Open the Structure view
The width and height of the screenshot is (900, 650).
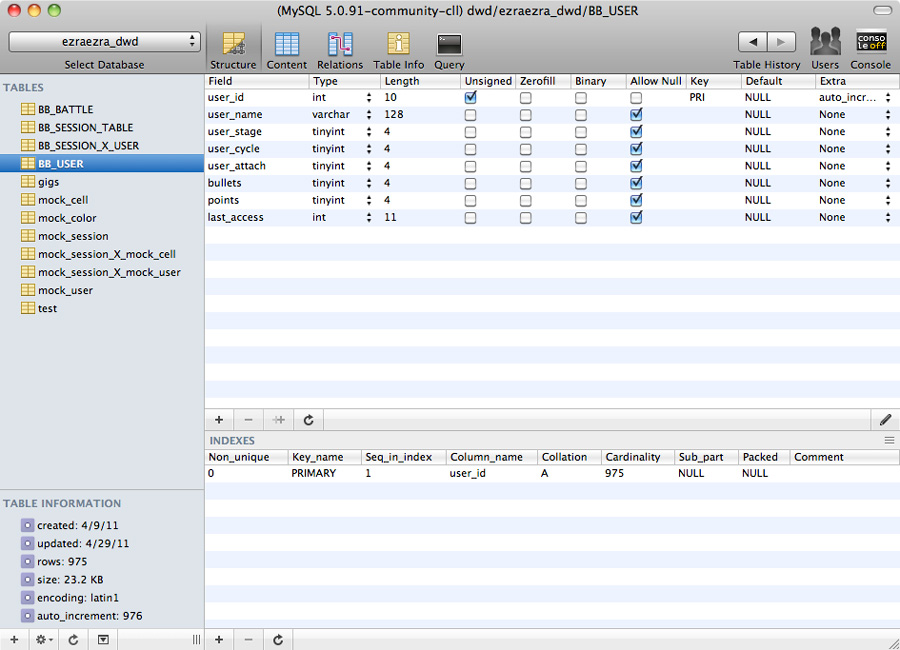233,50
